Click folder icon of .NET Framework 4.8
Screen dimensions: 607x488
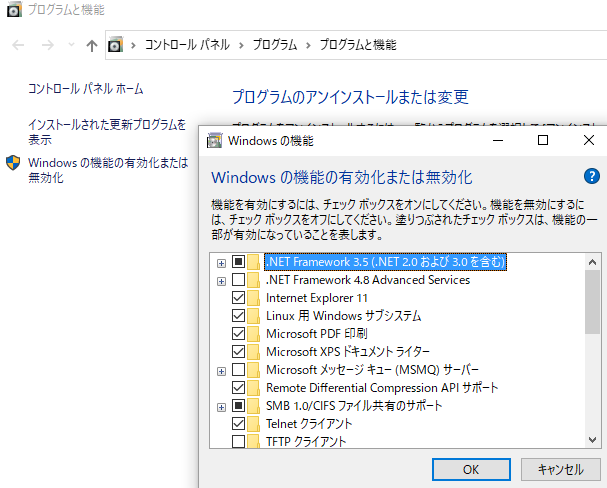tap(254, 280)
